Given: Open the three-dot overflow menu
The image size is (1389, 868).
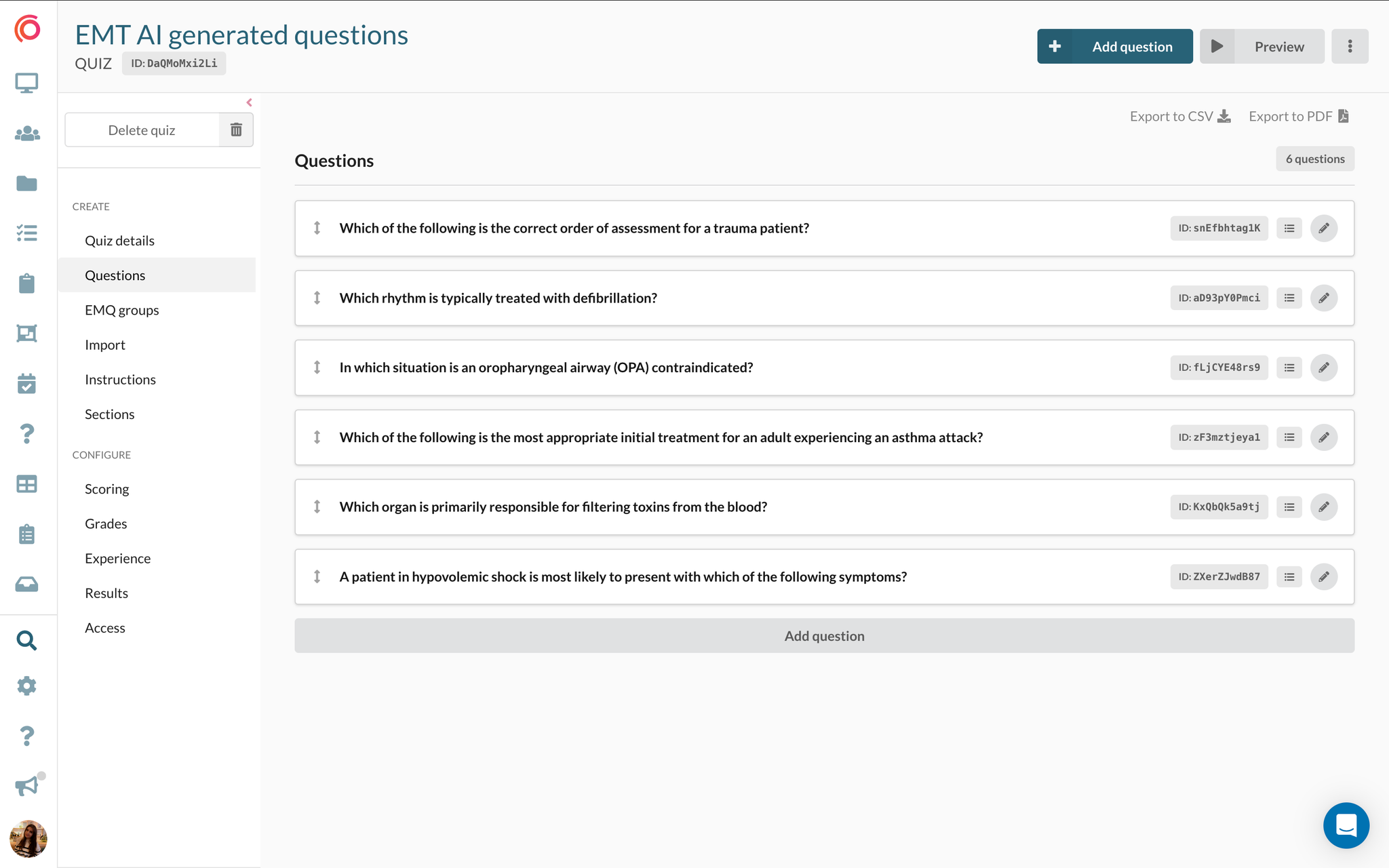Looking at the screenshot, I should click(1350, 46).
